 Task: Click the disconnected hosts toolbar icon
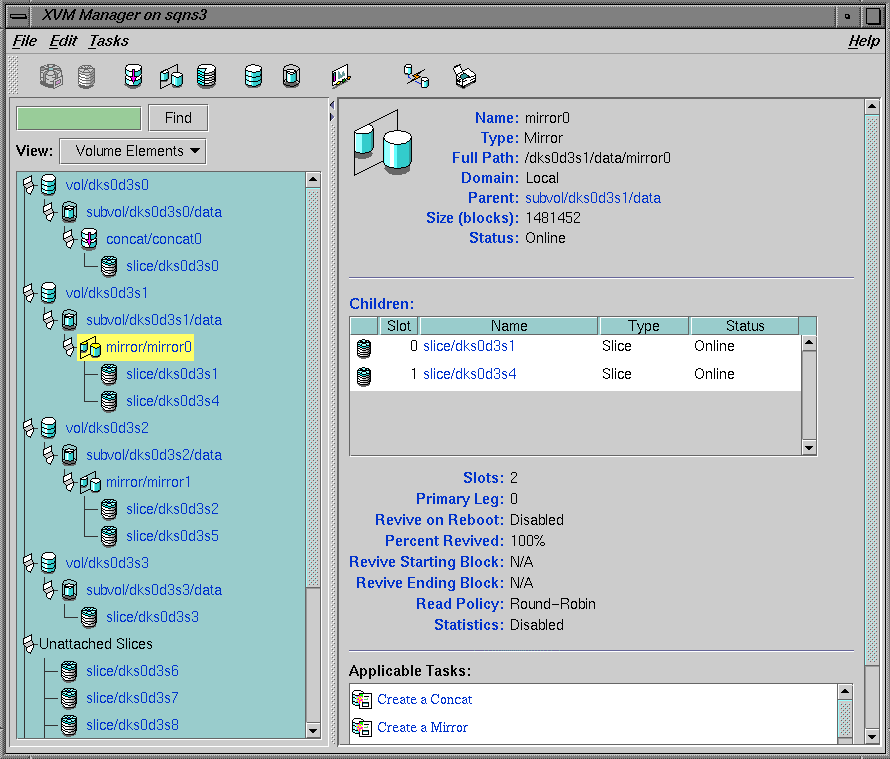click(416, 76)
